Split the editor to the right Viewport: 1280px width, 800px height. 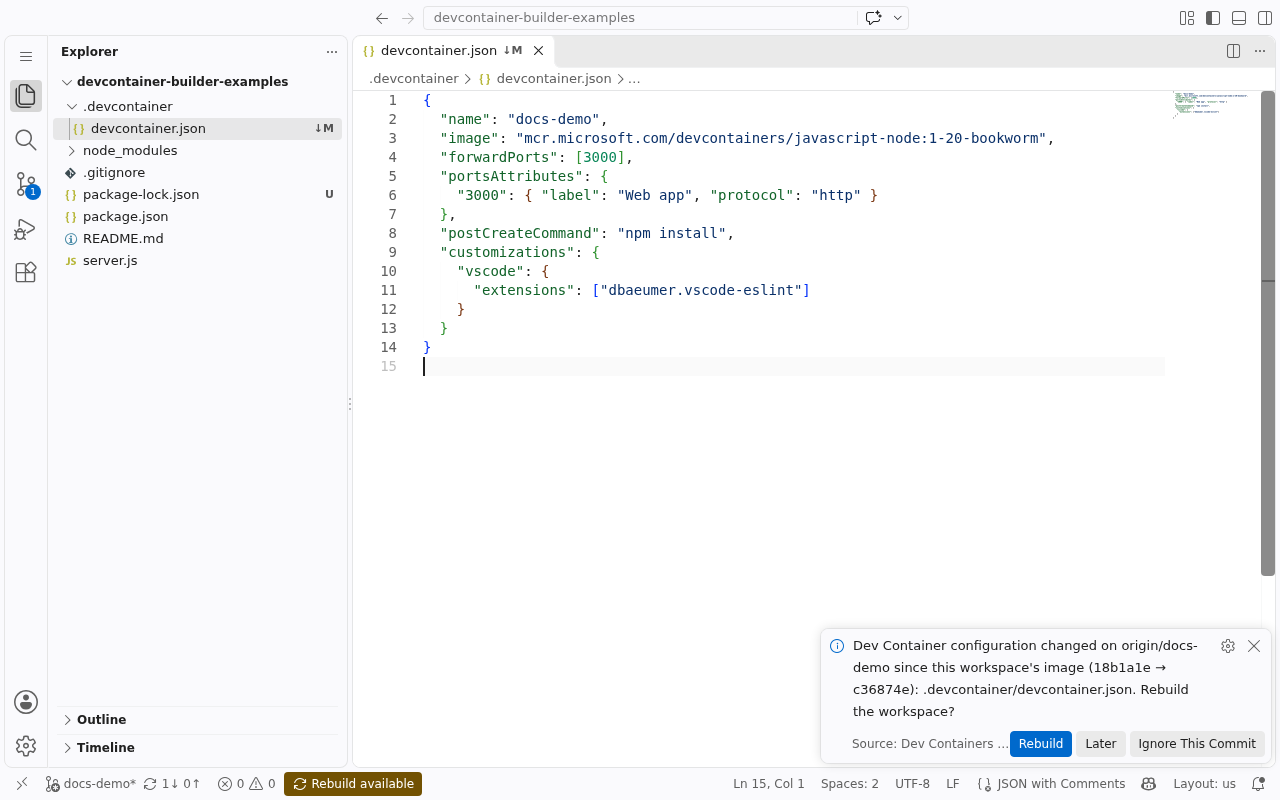[1234, 51]
